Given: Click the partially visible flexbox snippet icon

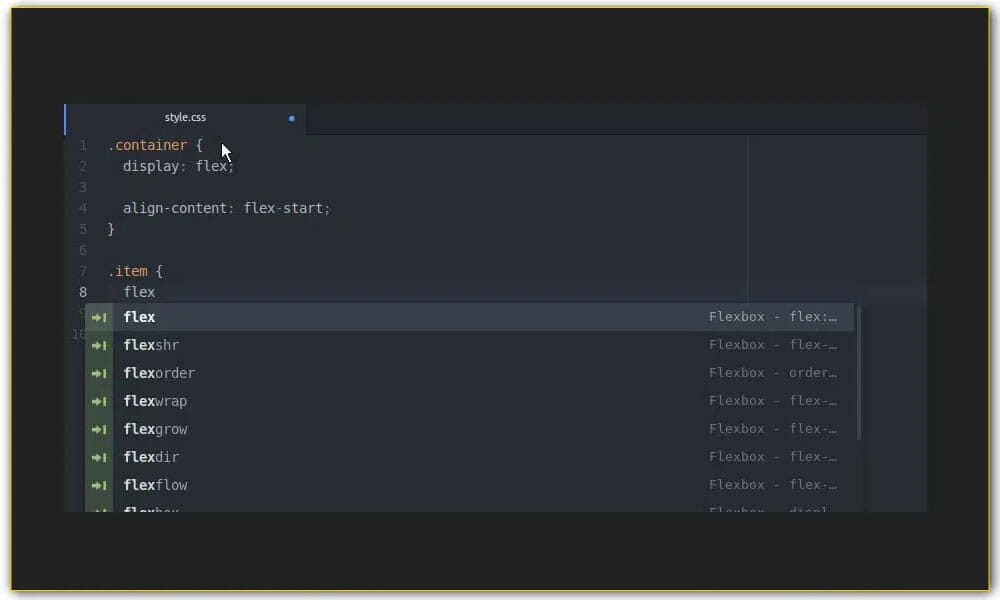Looking at the screenshot, I should coord(99,510).
